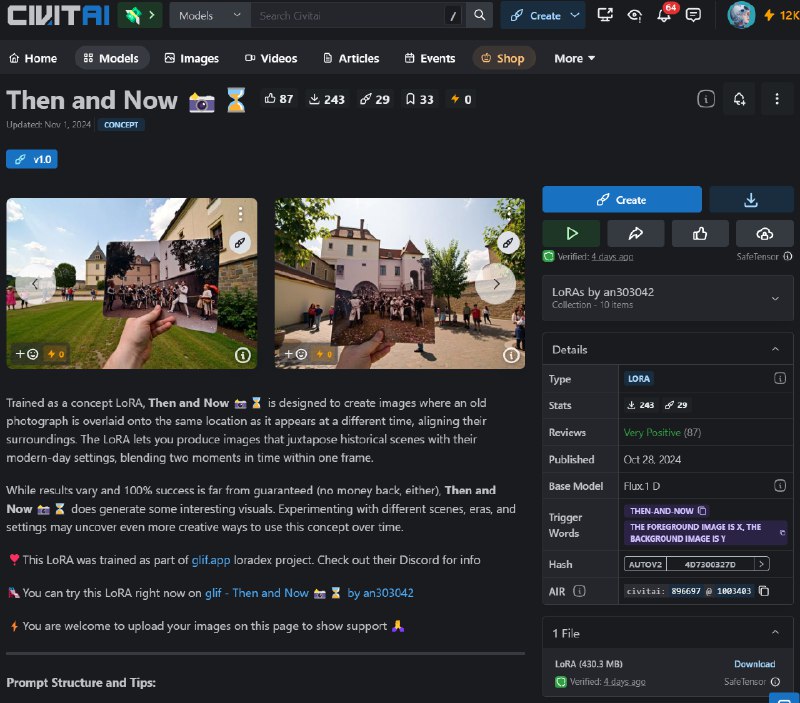Image resolution: width=800 pixels, height=703 pixels.
Task: Go to previous carousel image
Action: 35,284
